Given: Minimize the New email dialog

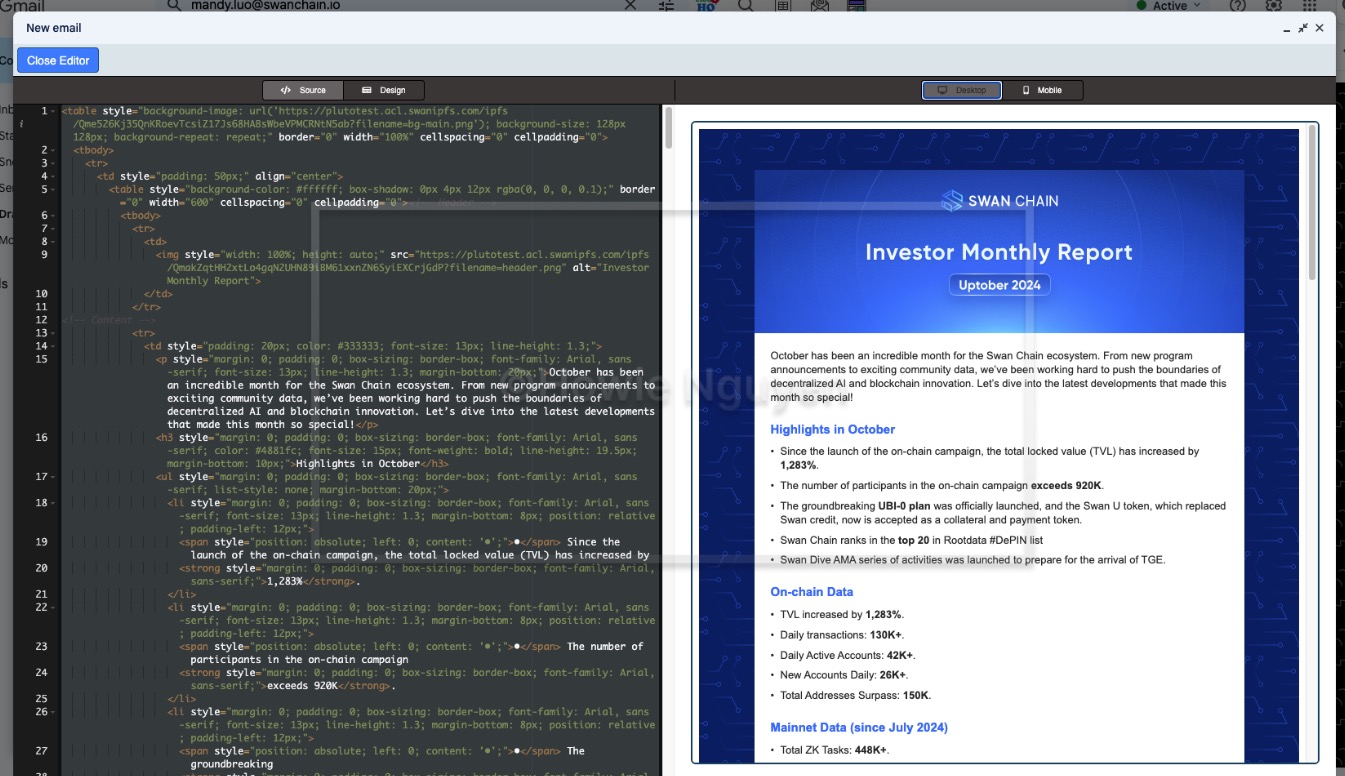Looking at the screenshot, I should tap(1287, 29).
